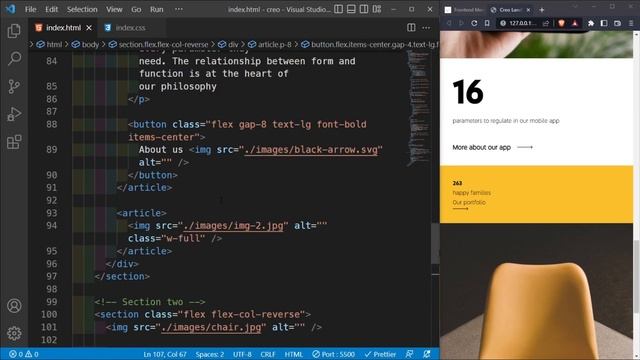Open the Accounts menu icon

point(14,305)
